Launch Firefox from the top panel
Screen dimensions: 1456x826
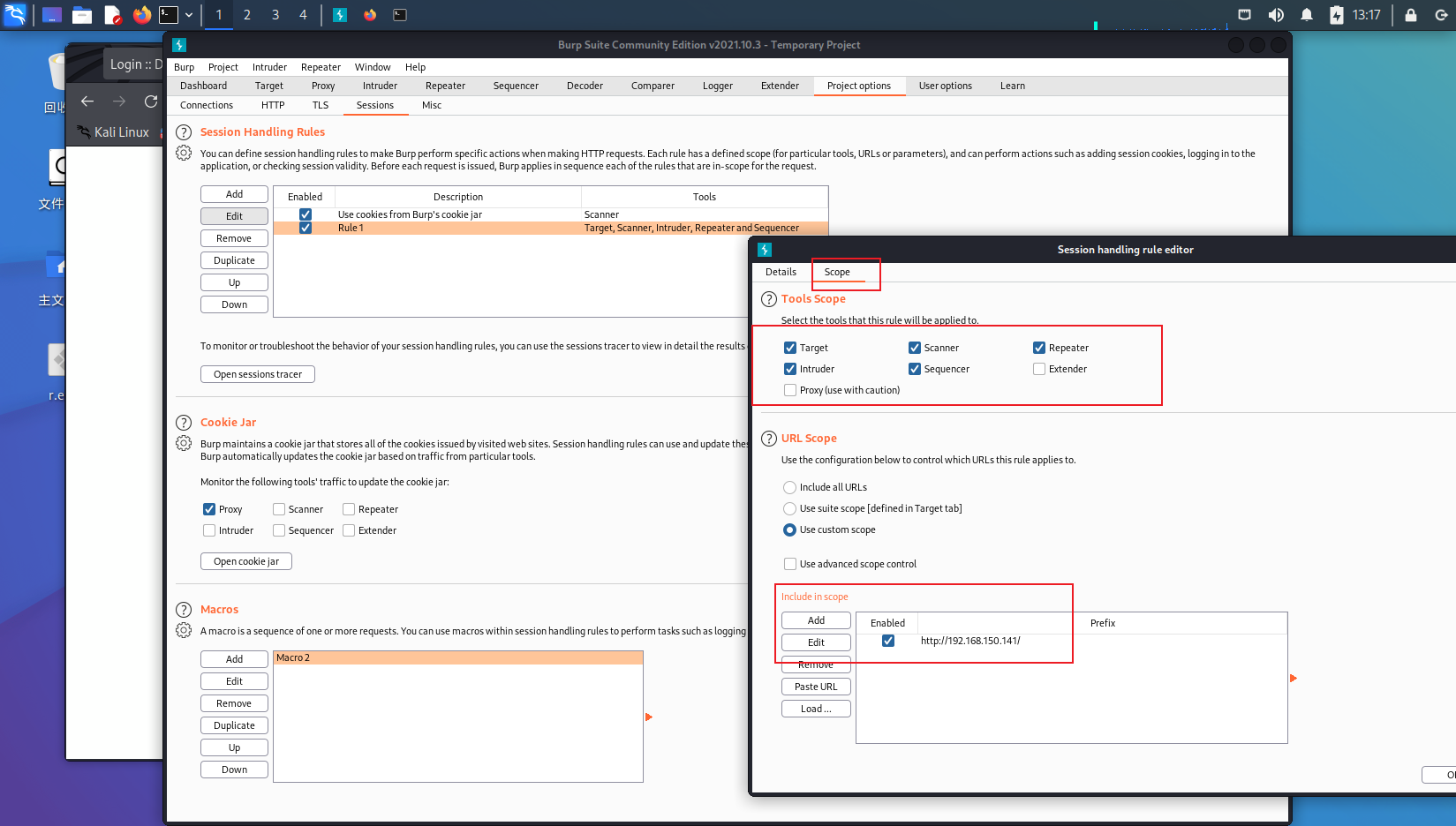[141, 15]
